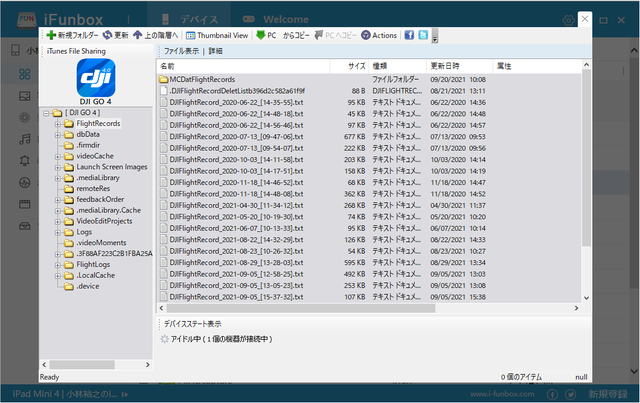640x403 pixels.
Task: Click the file list vertical scrollbar down arrow
Action: click(587, 298)
